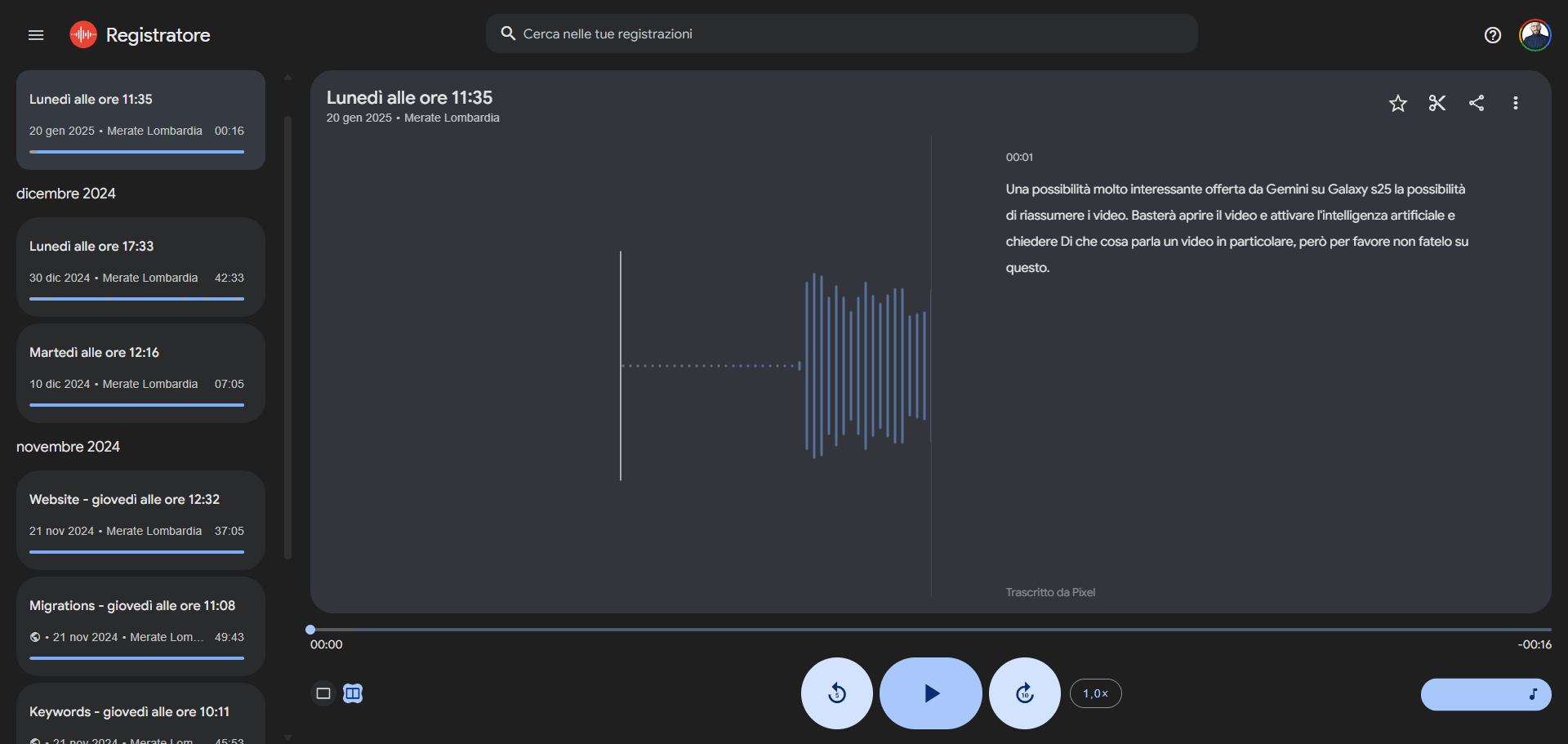Open the 1,0x playback speed selector
Image resolution: width=1568 pixels, height=744 pixels.
click(1095, 693)
